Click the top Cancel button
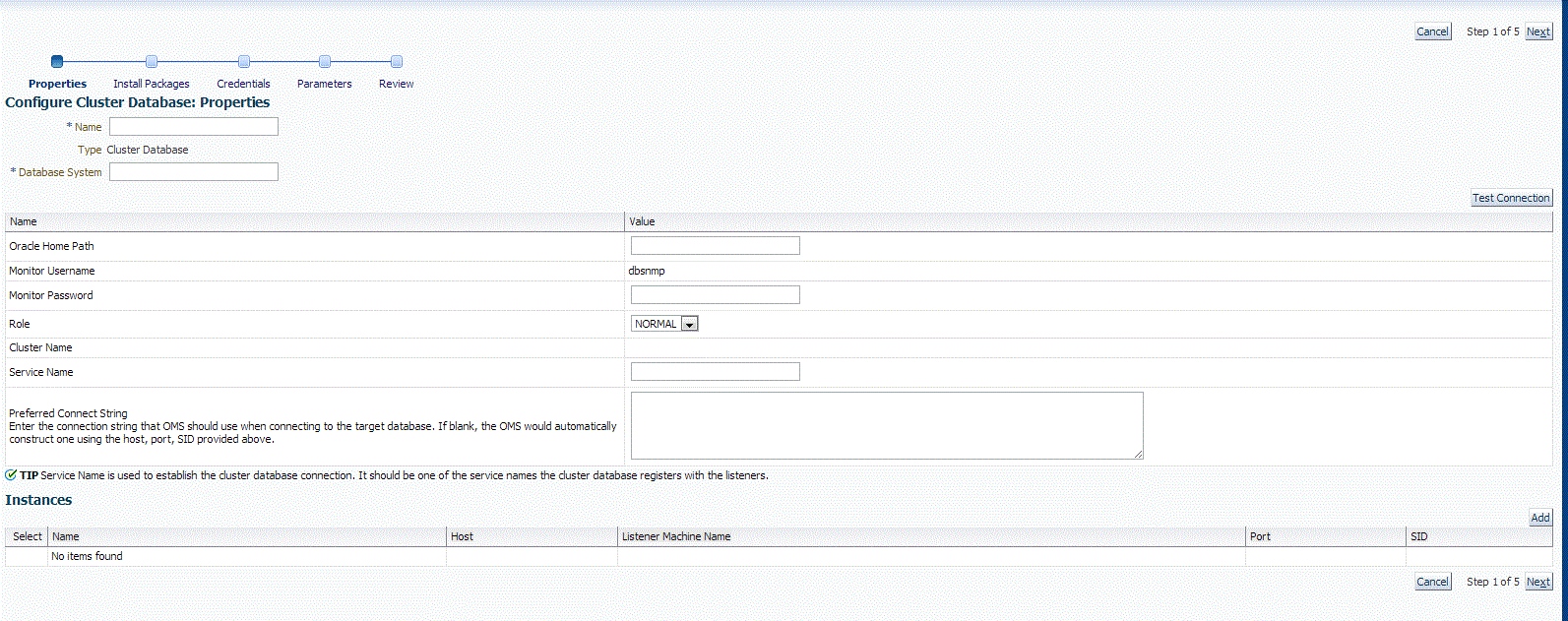 coord(1432,31)
